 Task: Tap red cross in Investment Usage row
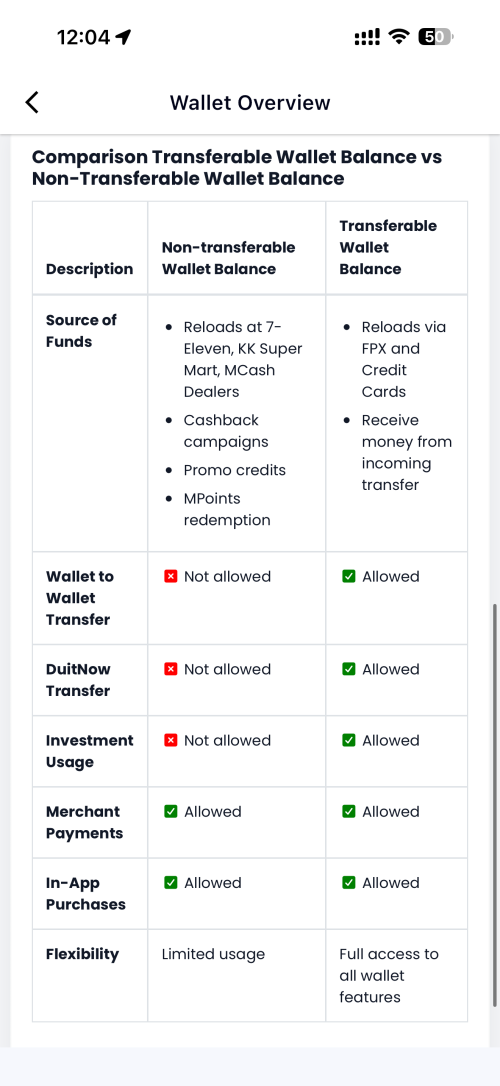(x=170, y=740)
